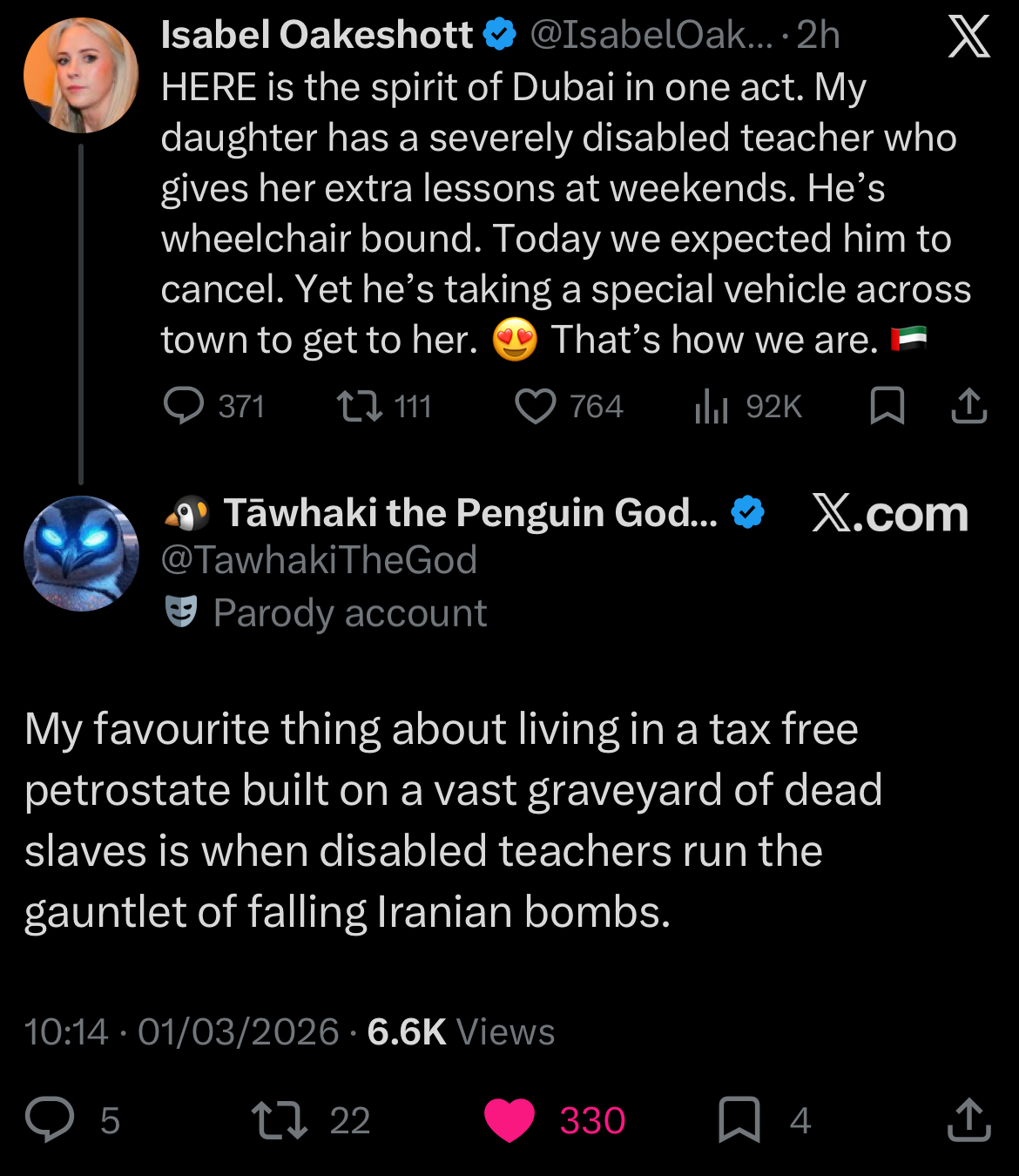Retweet Tāwhaki's post with 22 reposts
This screenshot has width=1019, height=1176.
(x=279, y=1119)
